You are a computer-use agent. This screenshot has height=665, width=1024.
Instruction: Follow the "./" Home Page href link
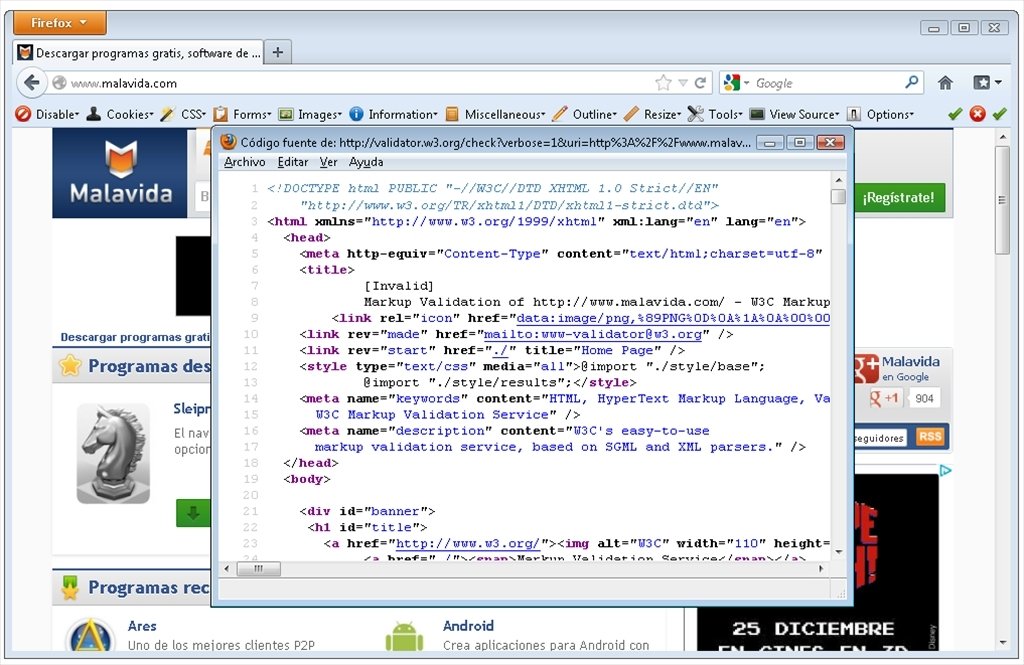click(x=500, y=351)
